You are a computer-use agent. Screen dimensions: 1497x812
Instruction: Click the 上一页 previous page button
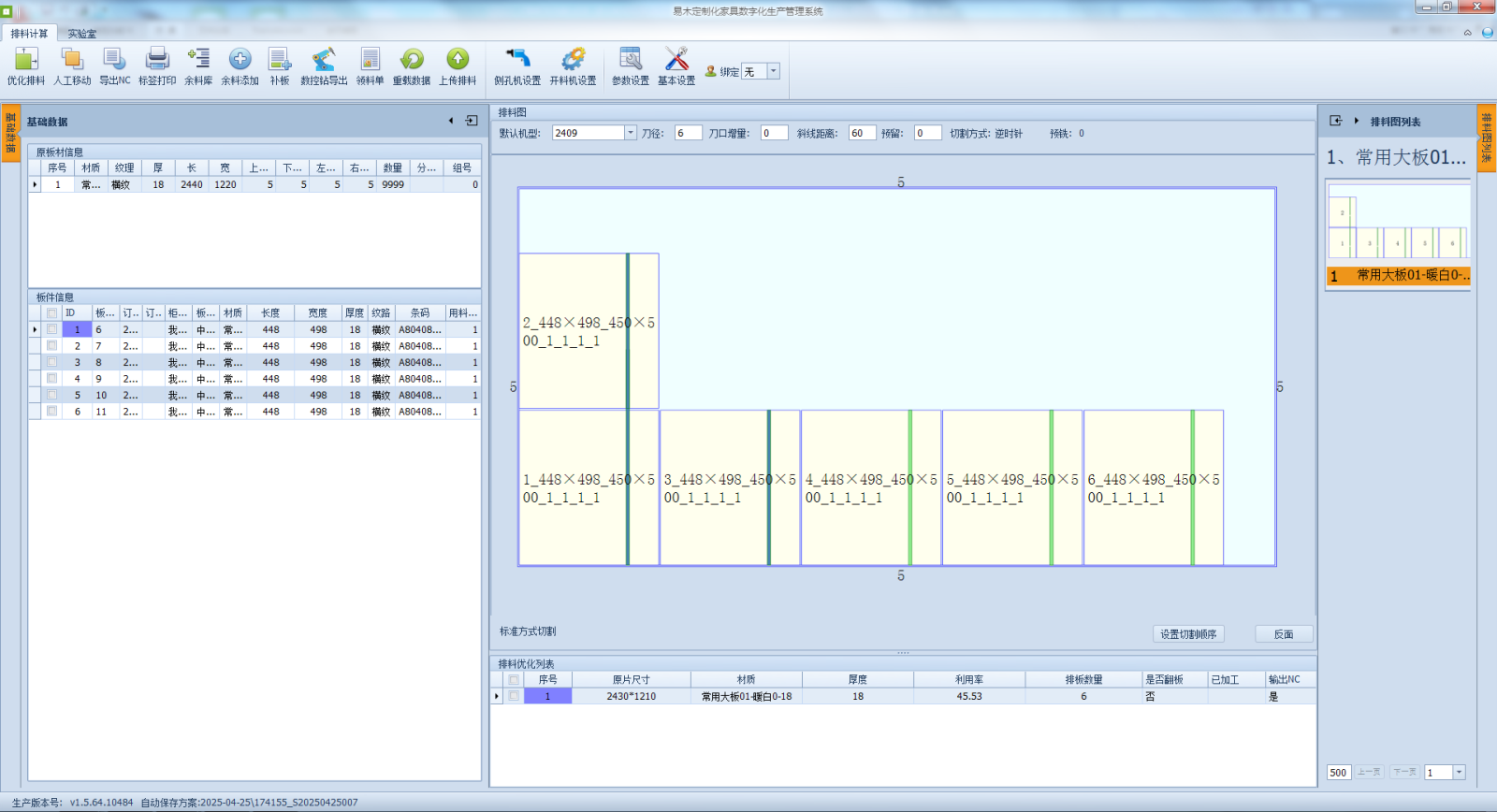pyautogui.click(x=1369, y=772)
